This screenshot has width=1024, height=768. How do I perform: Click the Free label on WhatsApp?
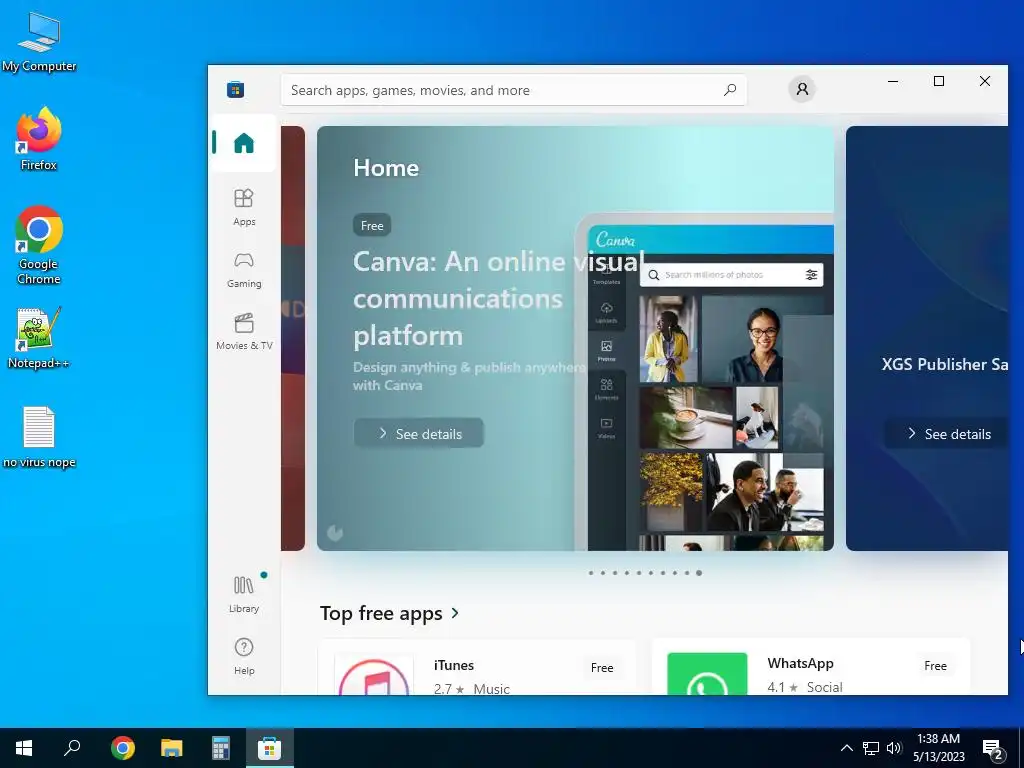pyautogui.click(x=935, y=665)
